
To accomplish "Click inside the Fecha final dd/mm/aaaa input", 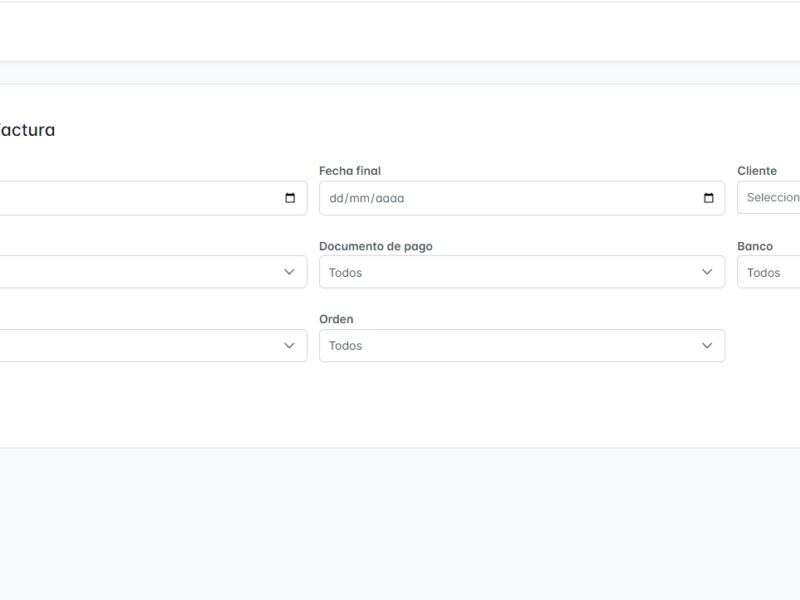I will pos(450,198).
